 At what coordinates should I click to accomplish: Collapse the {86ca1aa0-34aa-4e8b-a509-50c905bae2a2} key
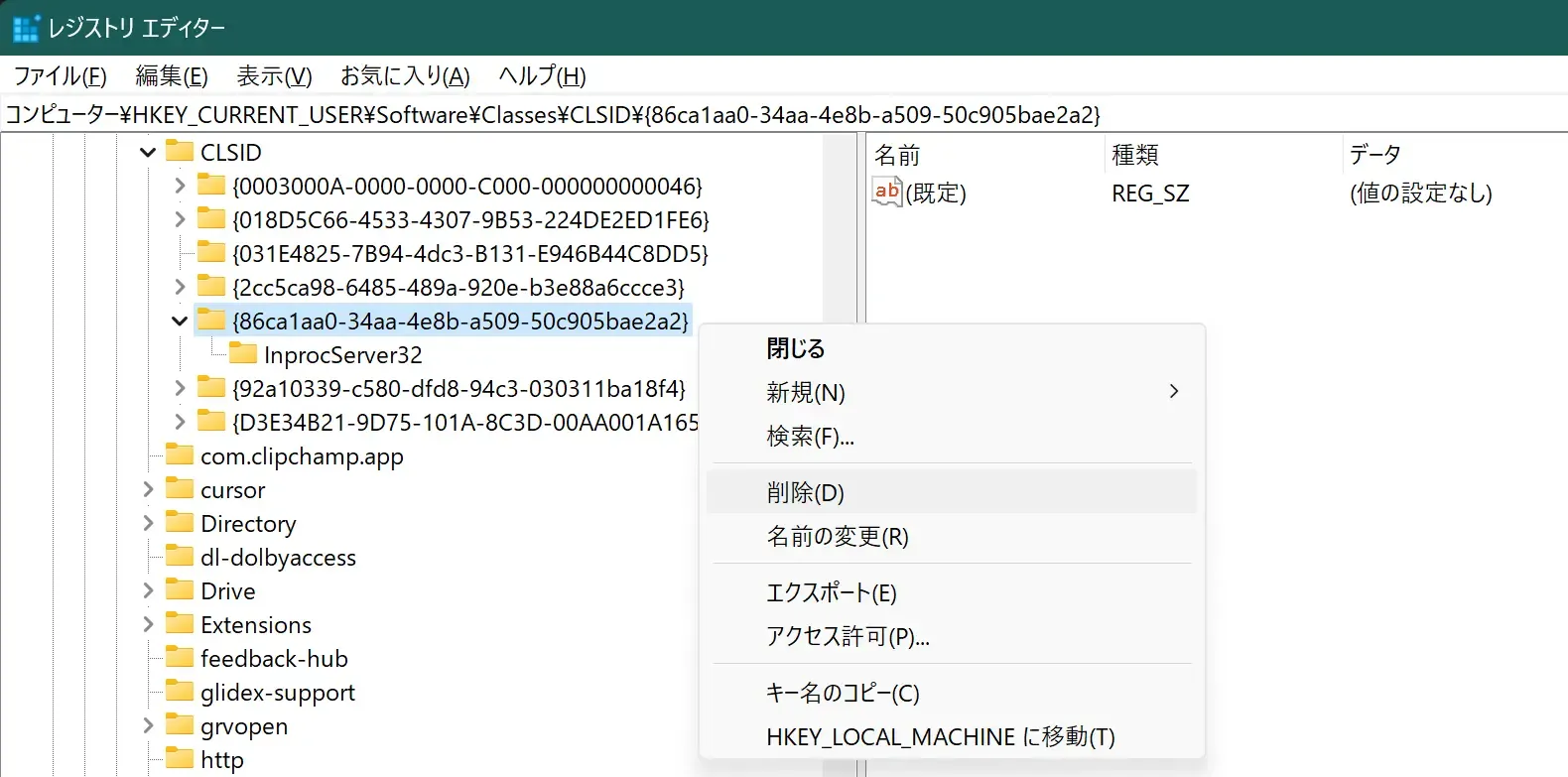tap(180, 321)
